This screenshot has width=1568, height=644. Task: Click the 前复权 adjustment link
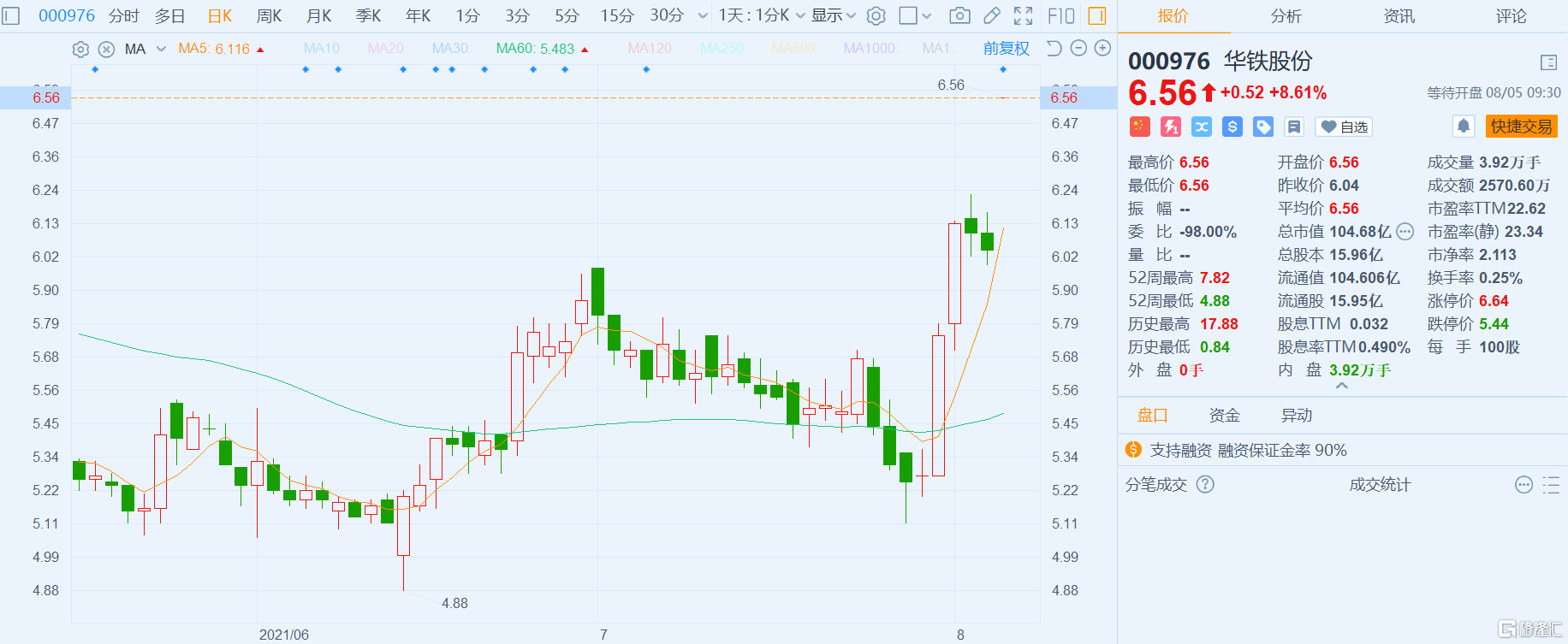pos(1006,49)
